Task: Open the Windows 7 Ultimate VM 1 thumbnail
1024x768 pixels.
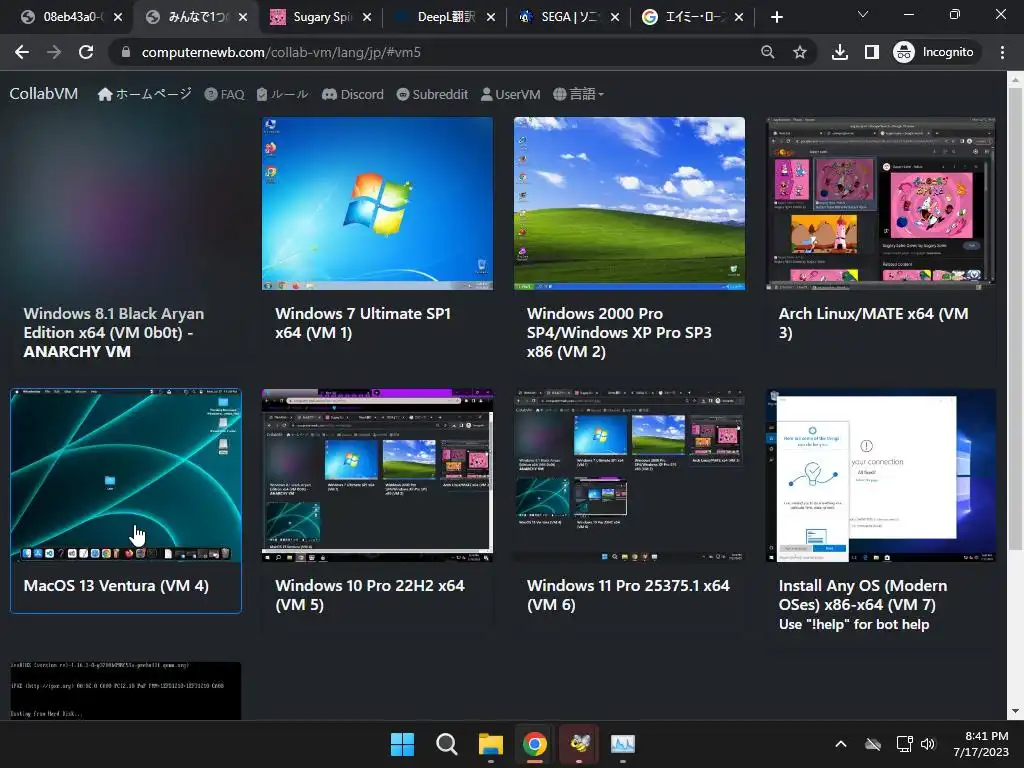Action: click(377, 203)
